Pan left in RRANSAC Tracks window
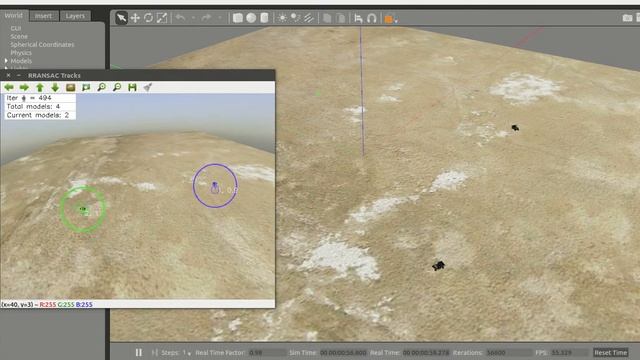This screenshot has height=360, width=640. point(9,87)
